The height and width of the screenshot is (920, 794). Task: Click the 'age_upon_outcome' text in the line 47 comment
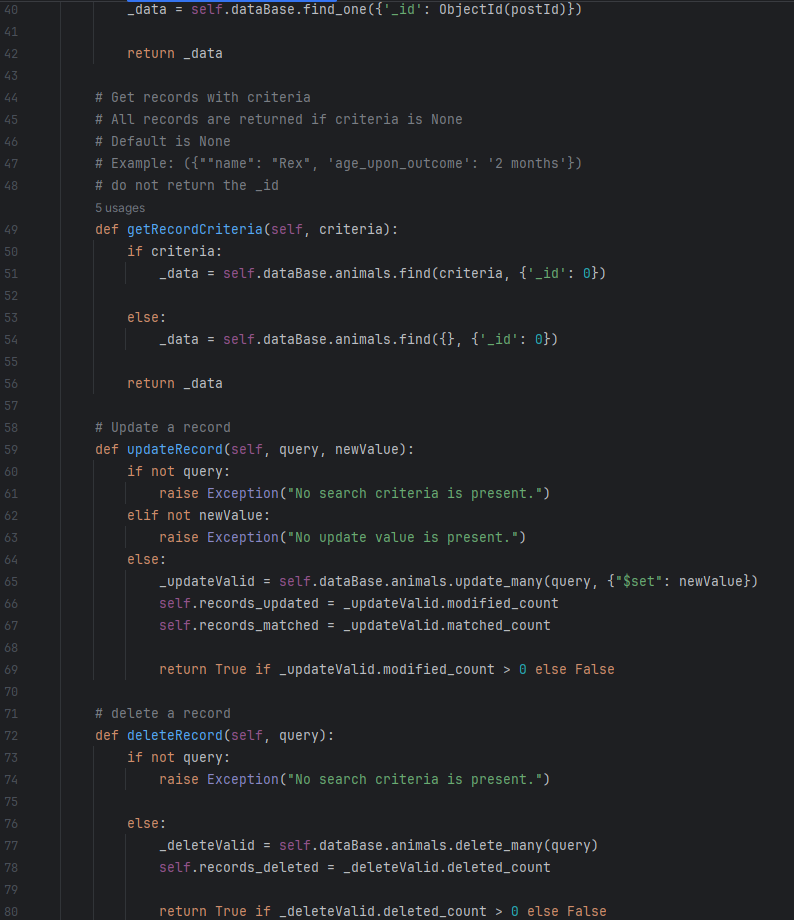click(x=398, y=163)
